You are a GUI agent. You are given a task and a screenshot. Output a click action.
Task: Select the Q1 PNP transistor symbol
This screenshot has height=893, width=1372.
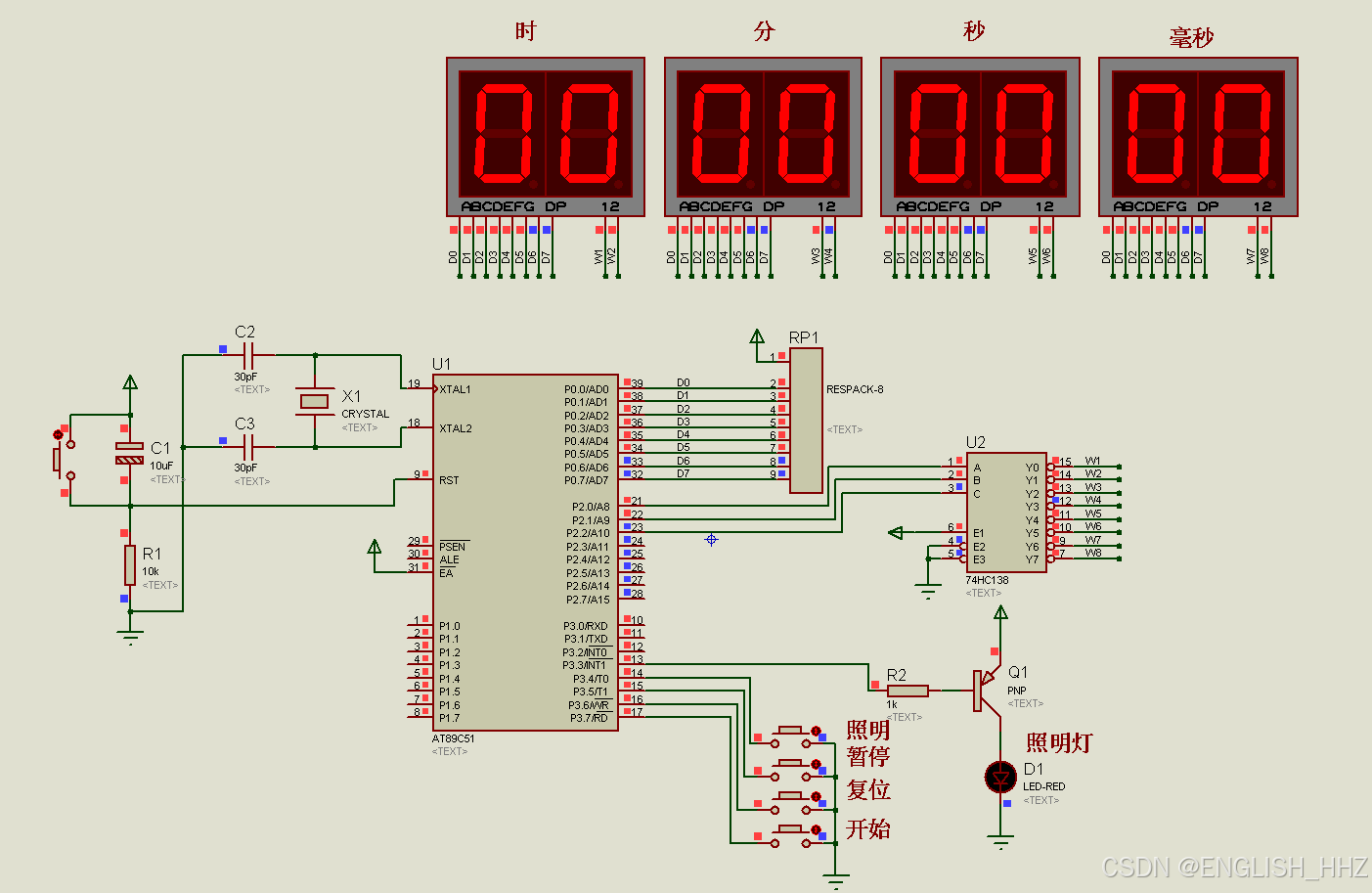pyautogui.click(x=988, y=691)
